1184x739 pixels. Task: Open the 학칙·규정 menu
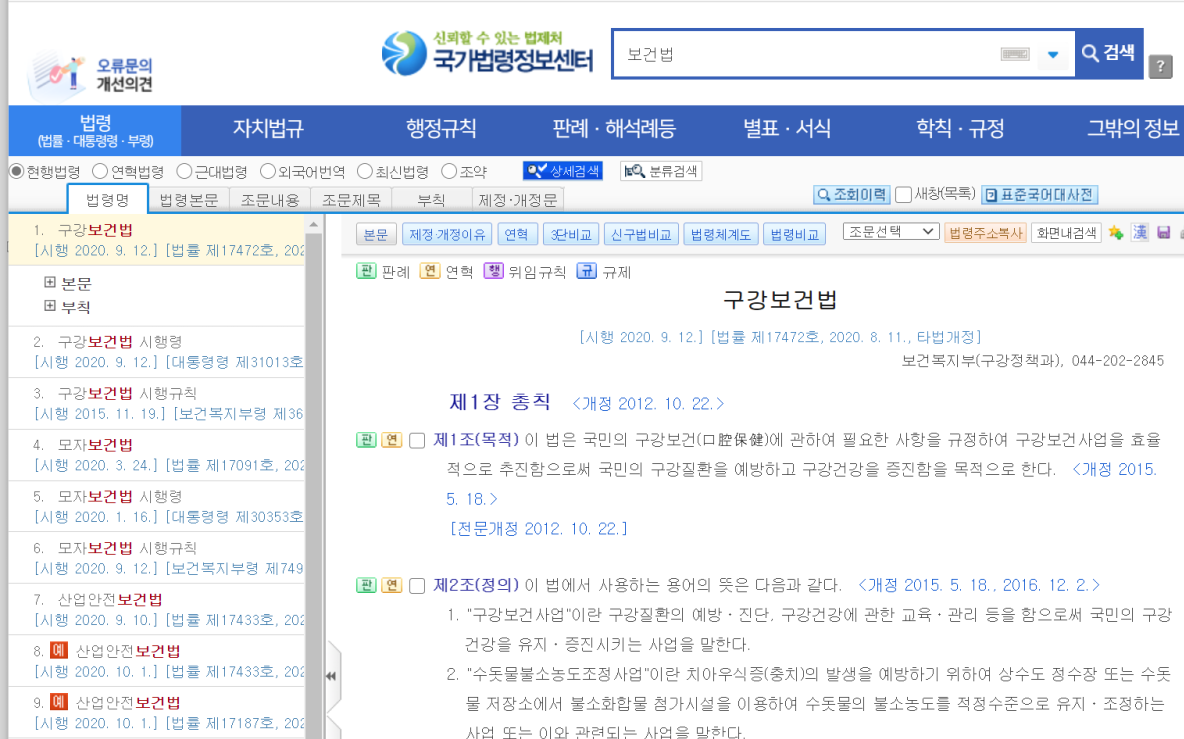[960, 128]
